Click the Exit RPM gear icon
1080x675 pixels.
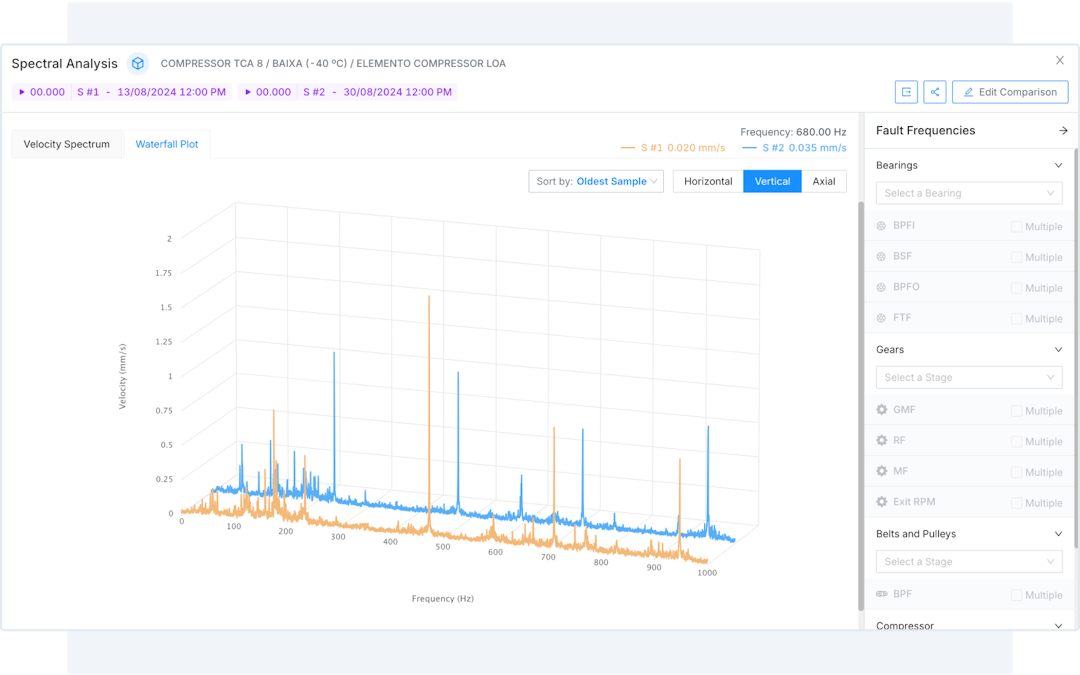(x=881, y=502)
